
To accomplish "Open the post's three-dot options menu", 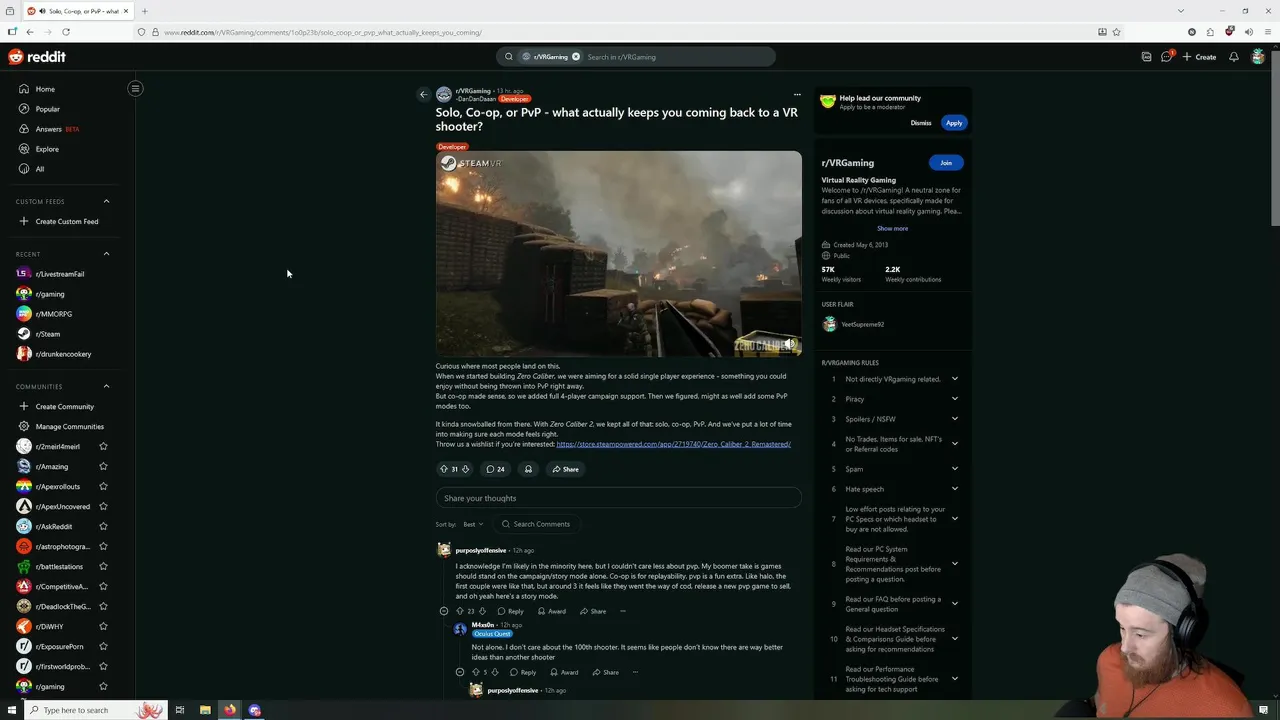I will pos(797,95).
